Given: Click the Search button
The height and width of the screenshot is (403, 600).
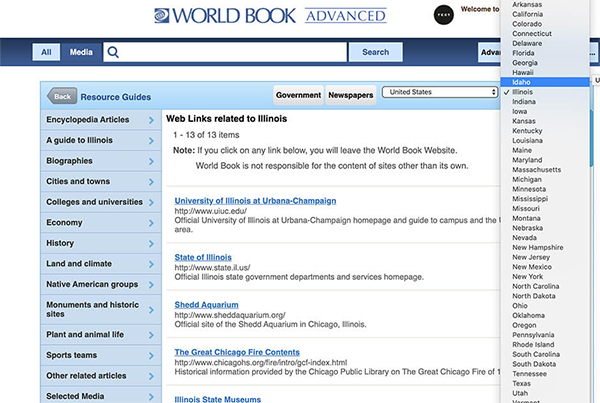Looking at the screenshot, I should (x=375, y=52).
